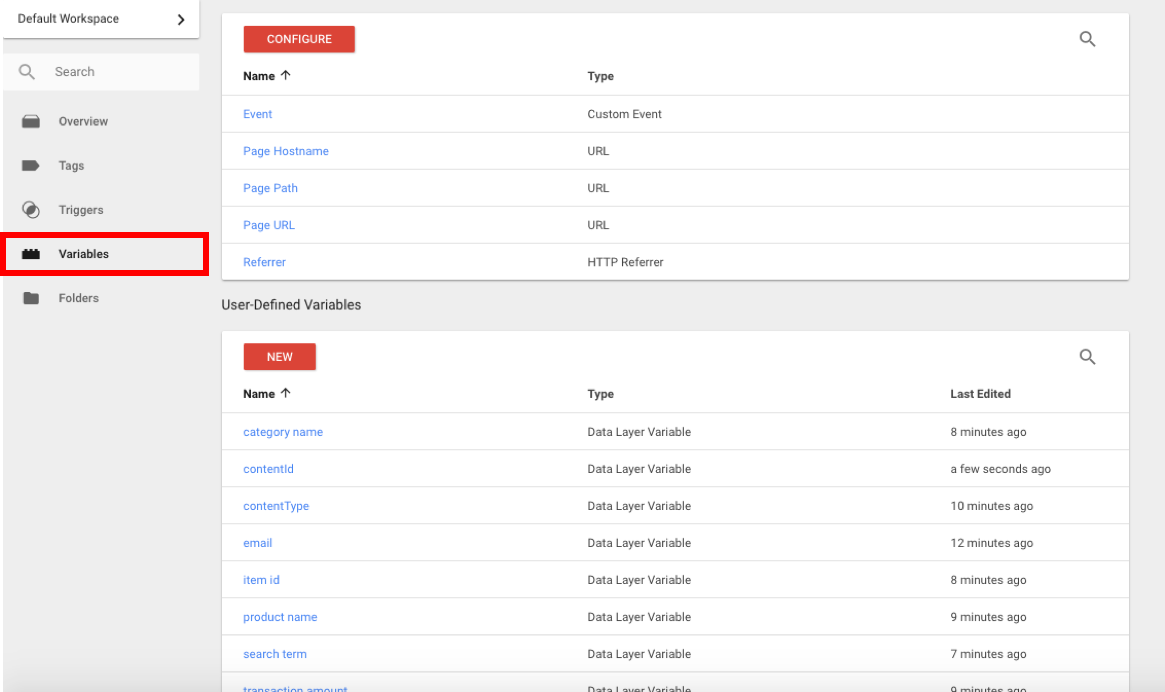Sort built-in variables by Name arrow
The width and height of the screenshot is (1165, 692).
286,76
